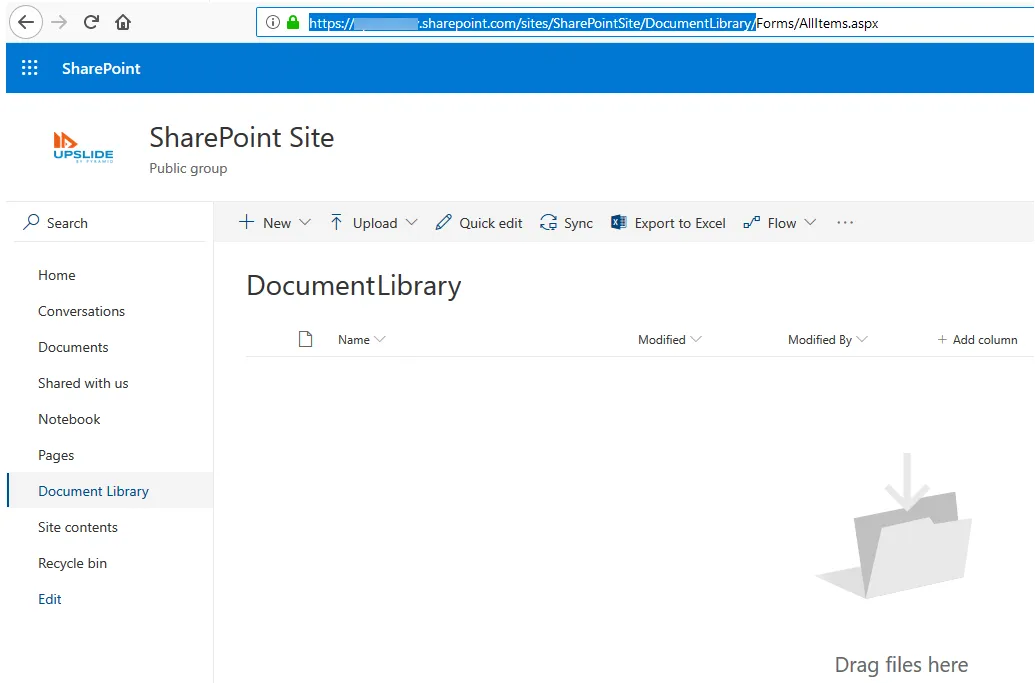Reload the page with refresh icon

point(91,22)
